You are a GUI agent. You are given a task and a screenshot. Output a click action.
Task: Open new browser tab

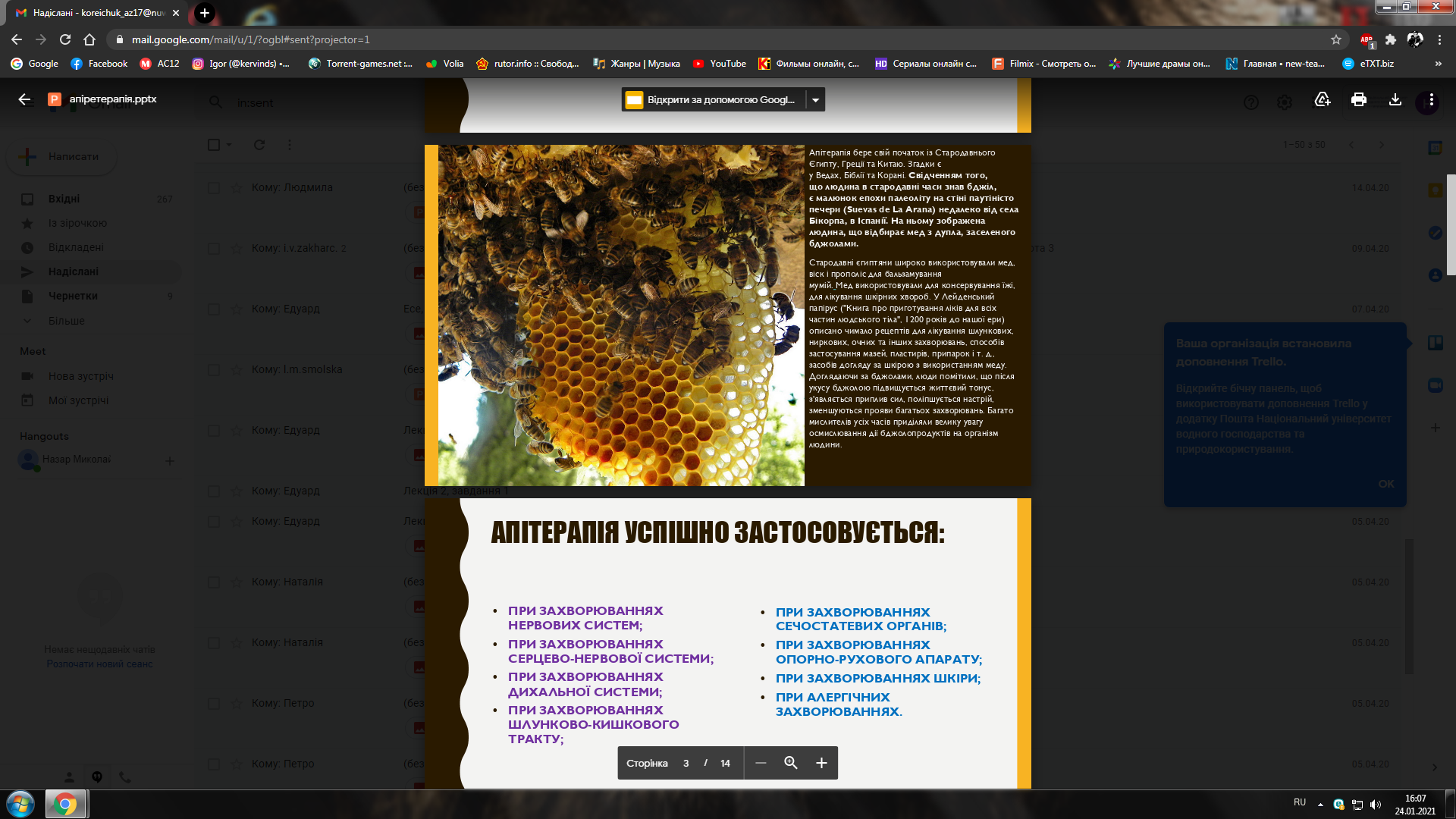point(205,13)
